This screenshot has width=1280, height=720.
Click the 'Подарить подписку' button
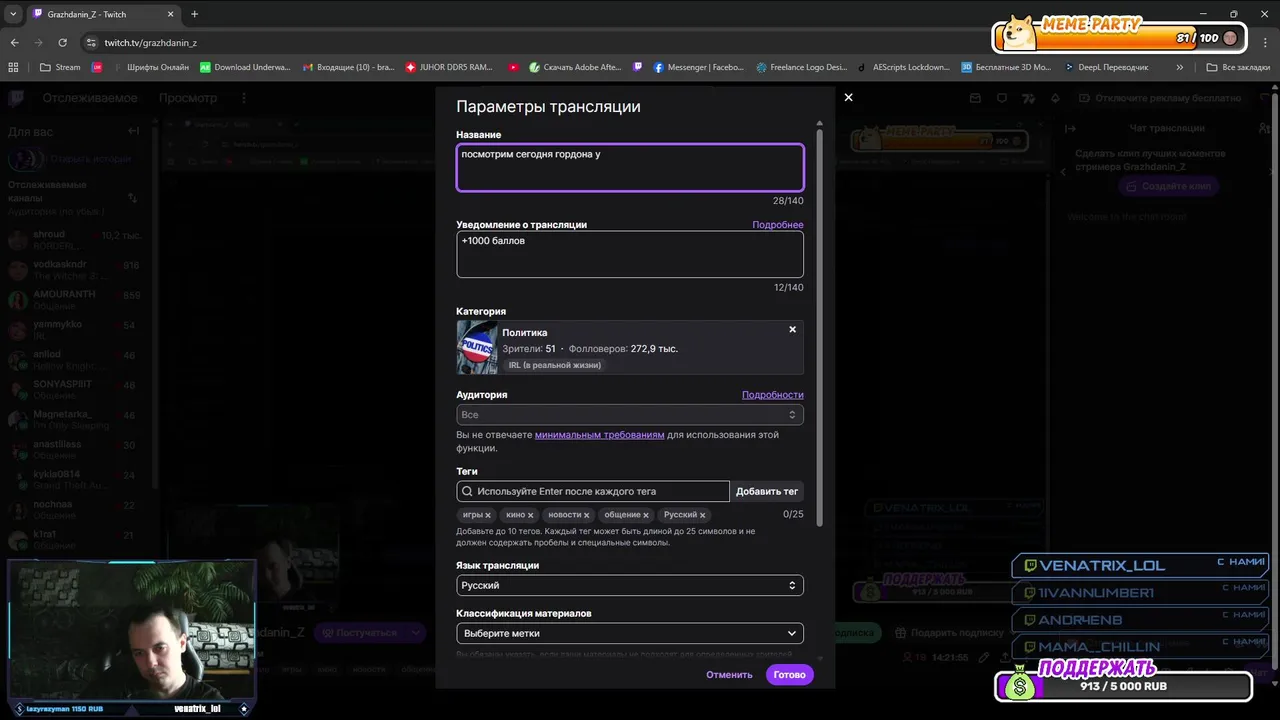(948, 632)
